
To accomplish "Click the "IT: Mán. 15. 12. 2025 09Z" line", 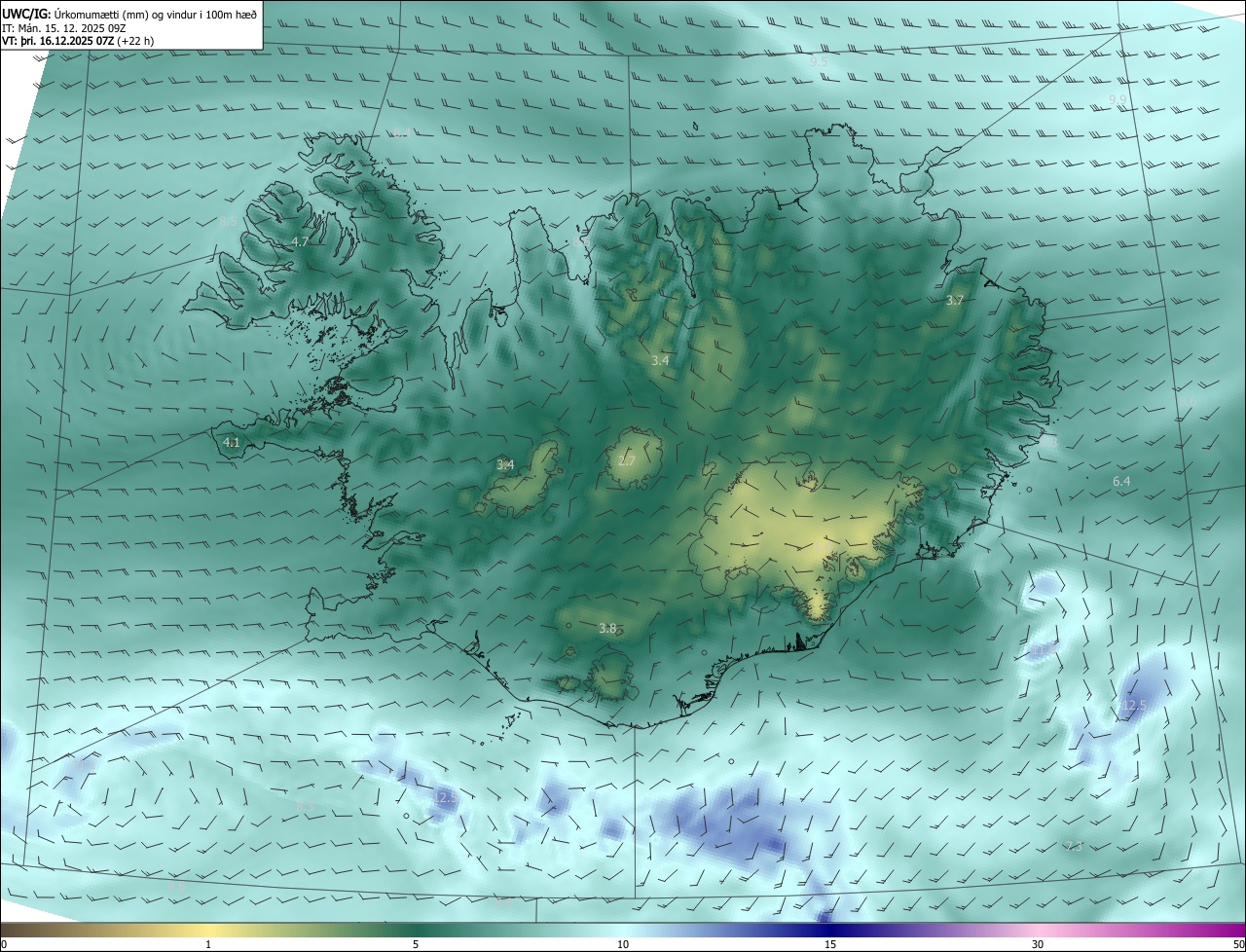I will [65, 28].
